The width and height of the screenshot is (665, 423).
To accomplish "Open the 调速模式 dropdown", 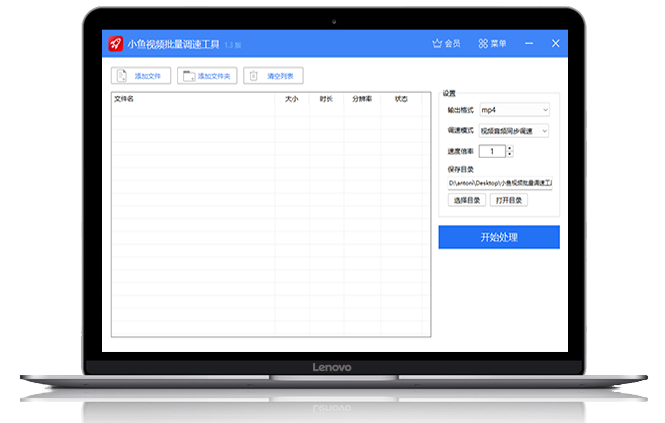I will click(514, 131).
